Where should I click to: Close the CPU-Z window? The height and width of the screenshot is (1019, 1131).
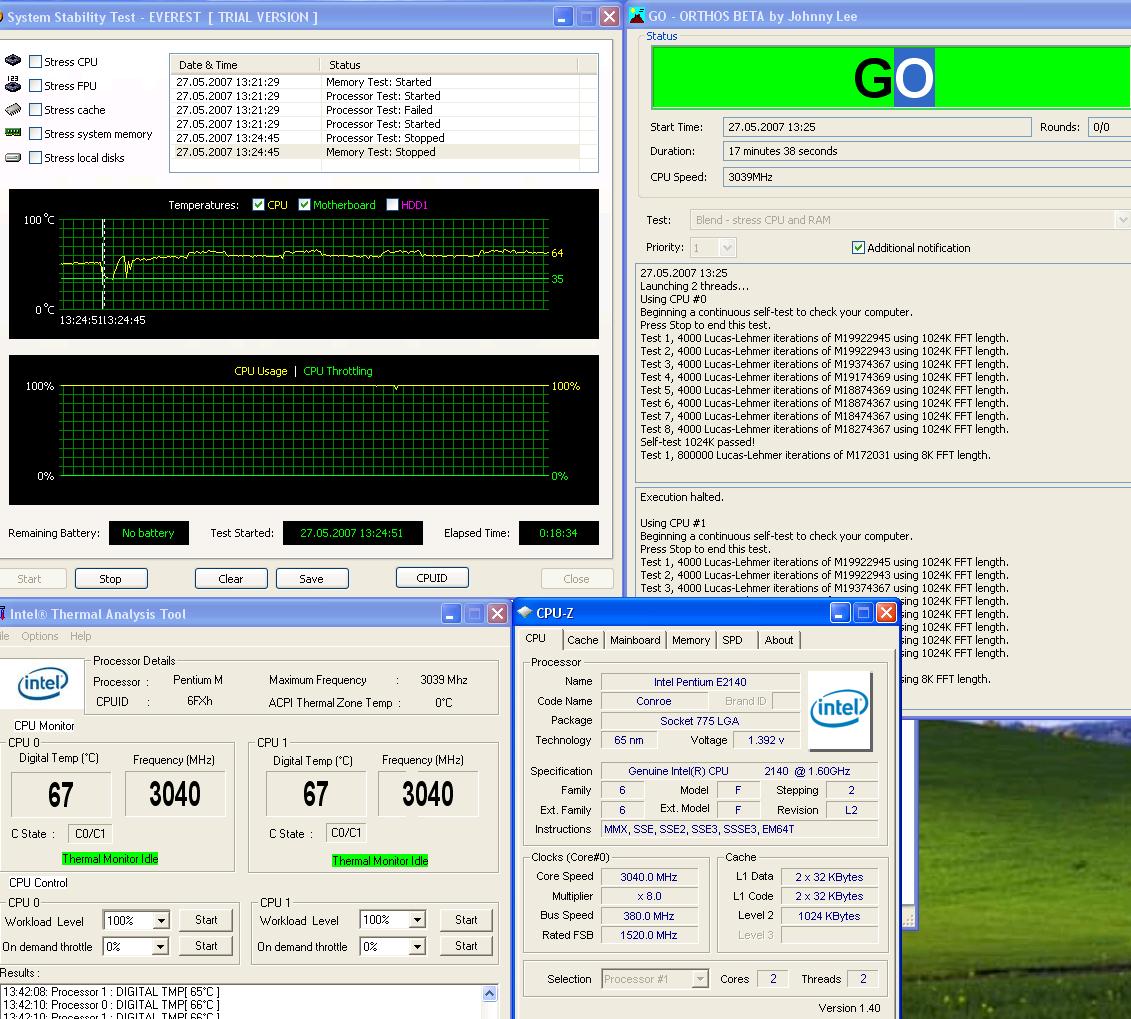click(x=886, y=613)
